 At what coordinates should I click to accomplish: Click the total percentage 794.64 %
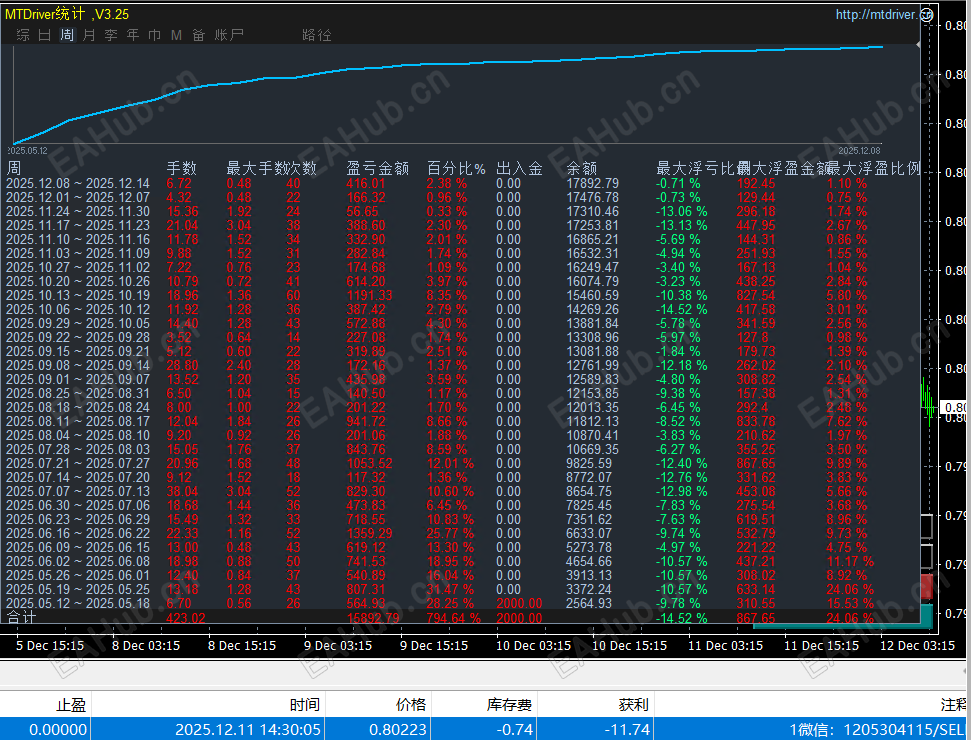(x=453, y=618)
